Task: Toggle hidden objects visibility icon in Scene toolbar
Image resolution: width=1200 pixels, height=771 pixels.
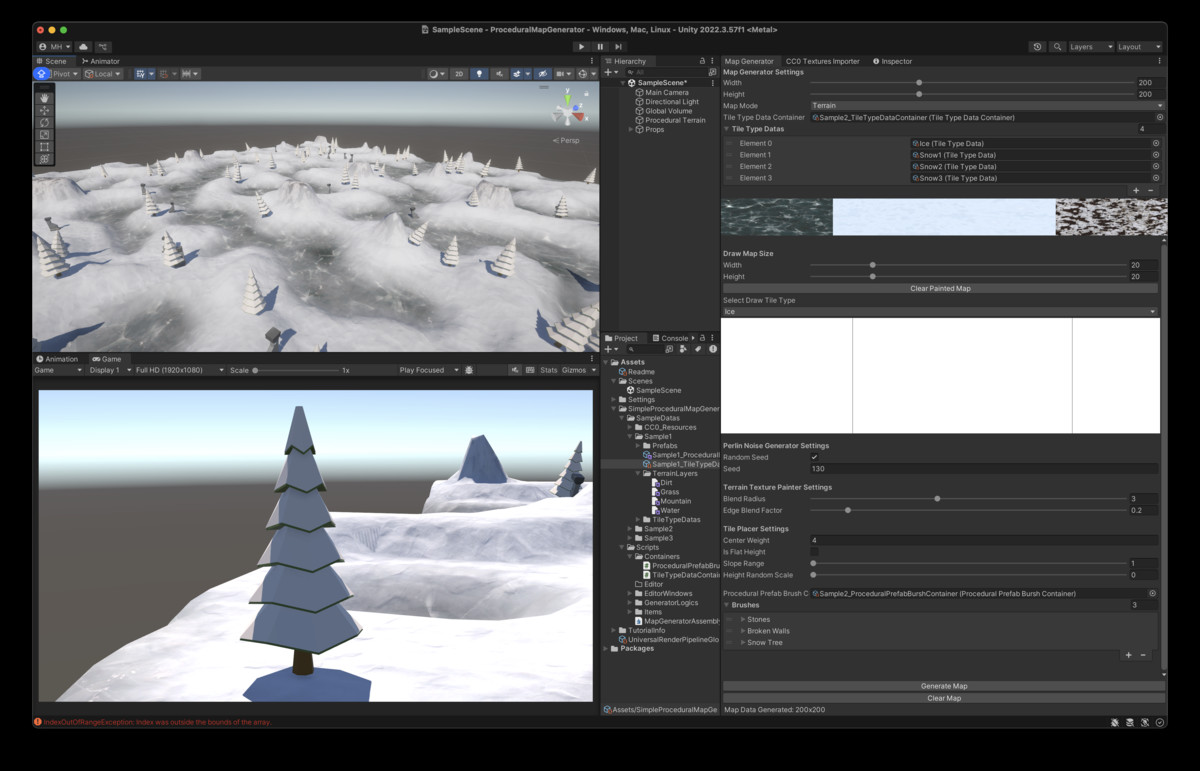Action: coord(541,74)
